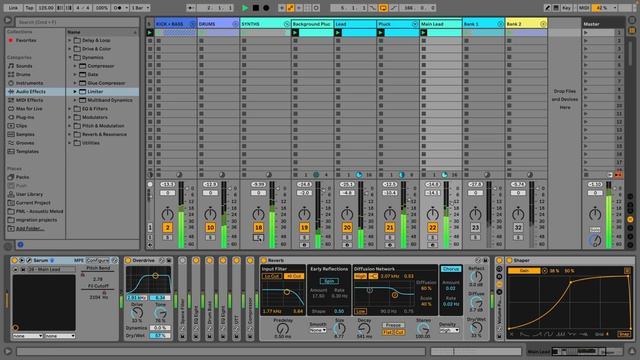Adjust the Overdrive Drive knob

point(137,313)
